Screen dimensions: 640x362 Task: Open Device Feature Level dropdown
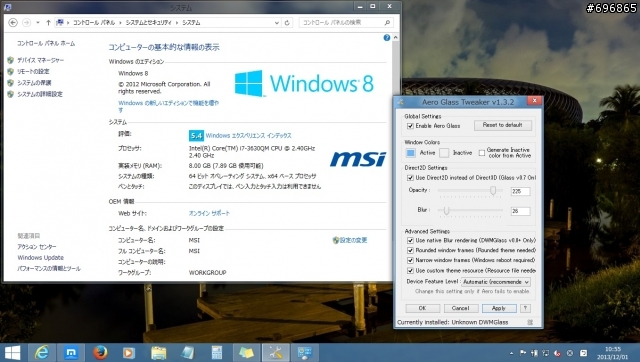(x=496, y=282)
